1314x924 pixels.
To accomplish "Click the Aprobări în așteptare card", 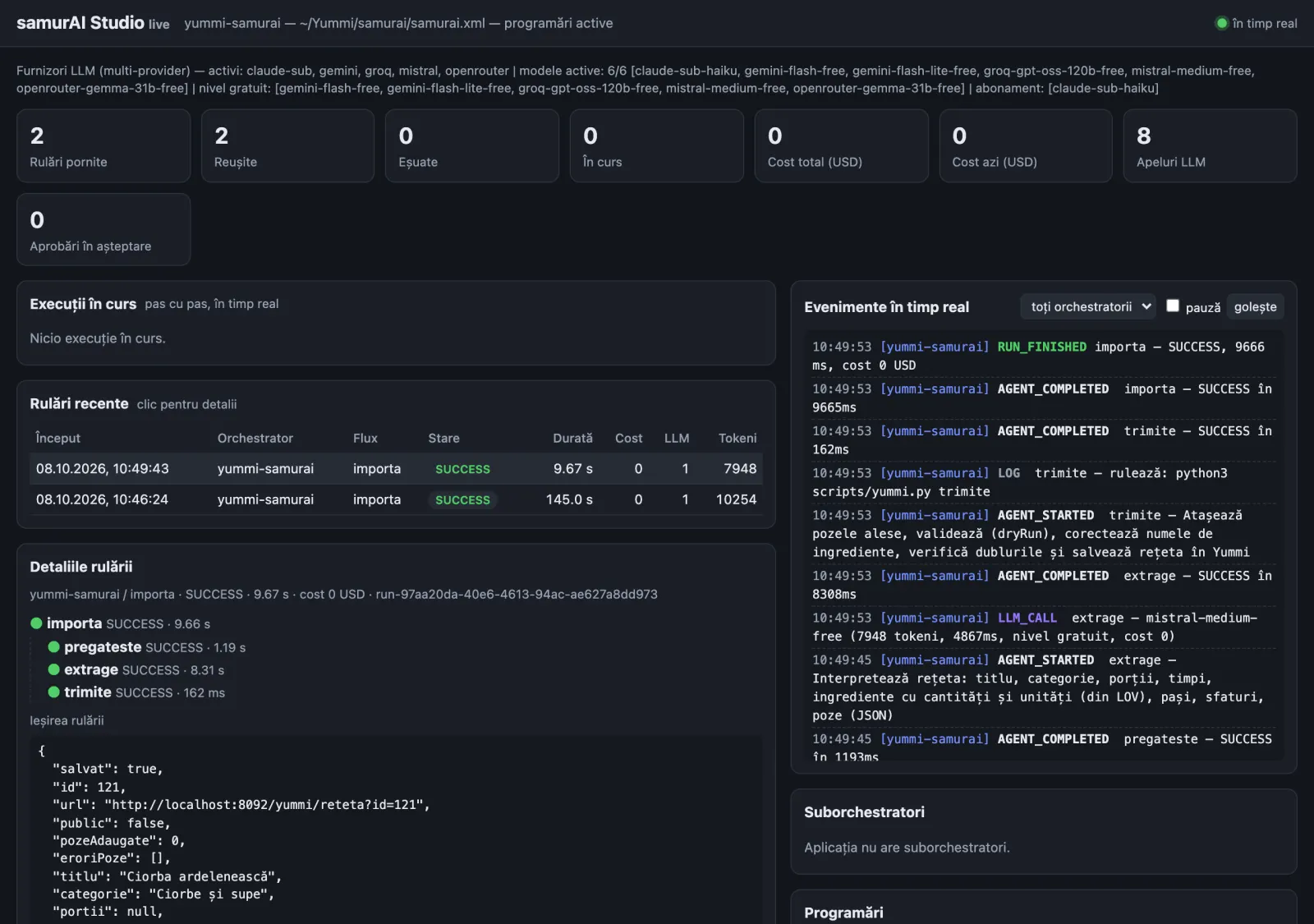I will pos(103,229).
